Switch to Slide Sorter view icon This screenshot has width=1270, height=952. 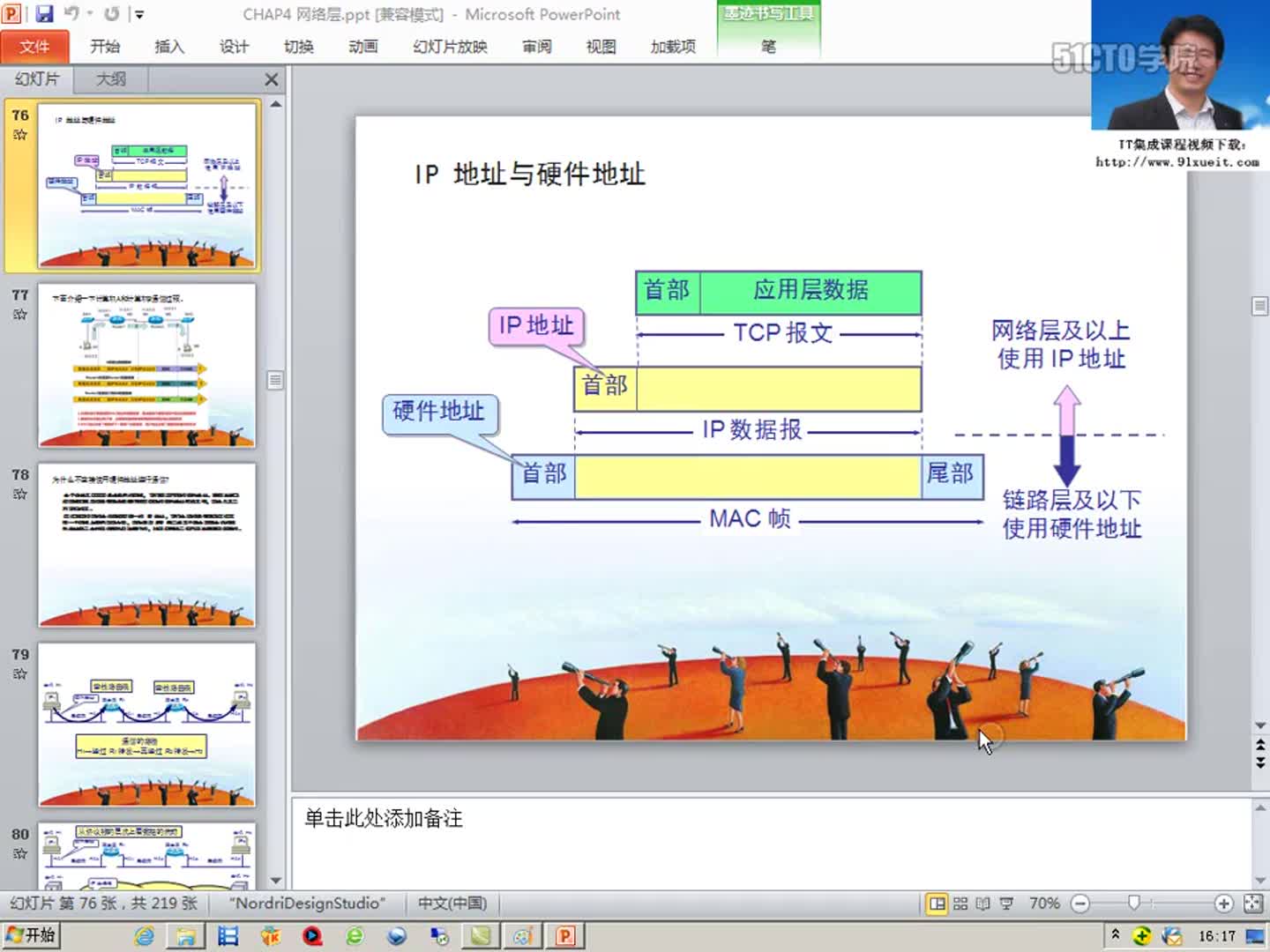tap(960, 904)
